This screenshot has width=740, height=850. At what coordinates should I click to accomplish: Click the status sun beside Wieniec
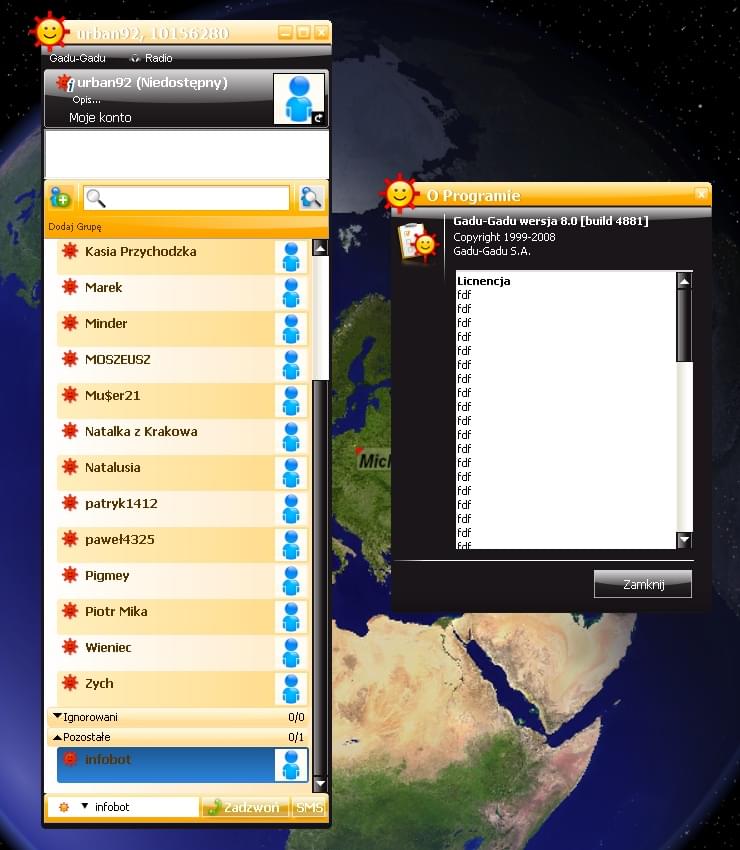point(70,647)
